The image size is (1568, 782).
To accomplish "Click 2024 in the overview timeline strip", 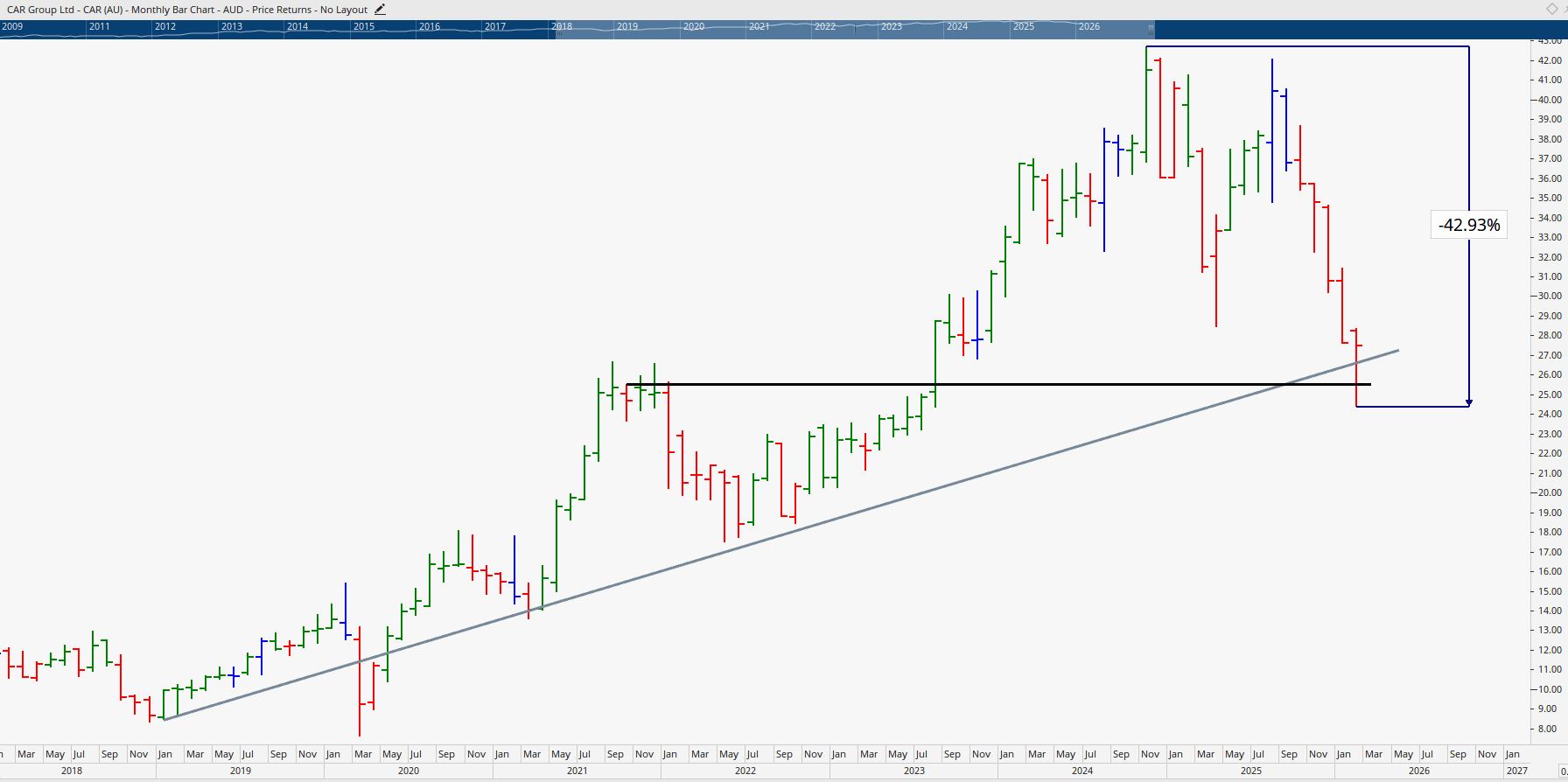I will 957,27.
